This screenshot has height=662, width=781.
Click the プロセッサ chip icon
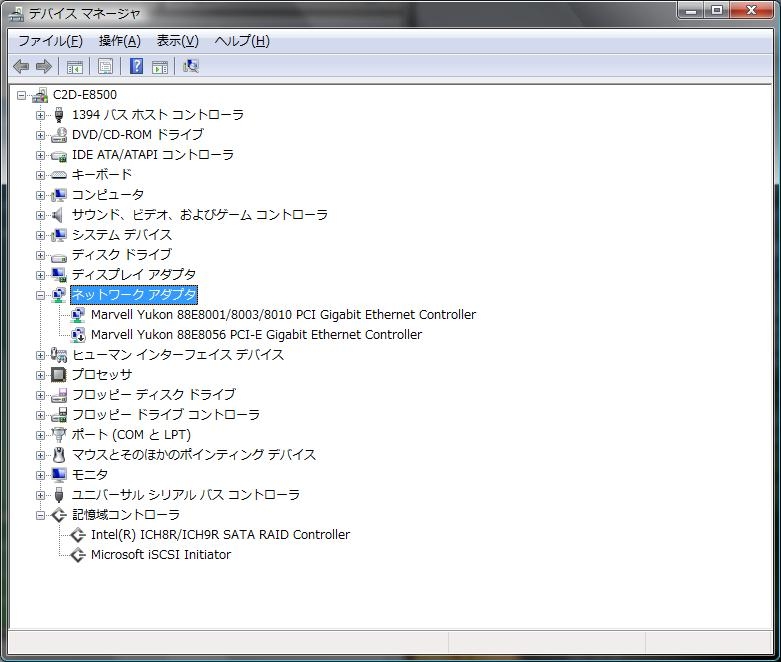tap(59, 375)
